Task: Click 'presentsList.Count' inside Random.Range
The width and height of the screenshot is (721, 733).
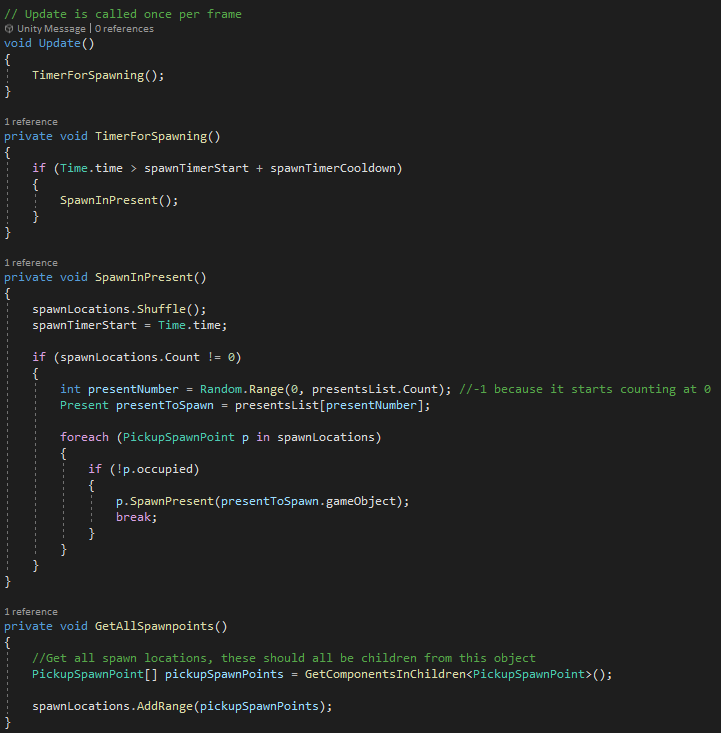Action: point(375,389)
